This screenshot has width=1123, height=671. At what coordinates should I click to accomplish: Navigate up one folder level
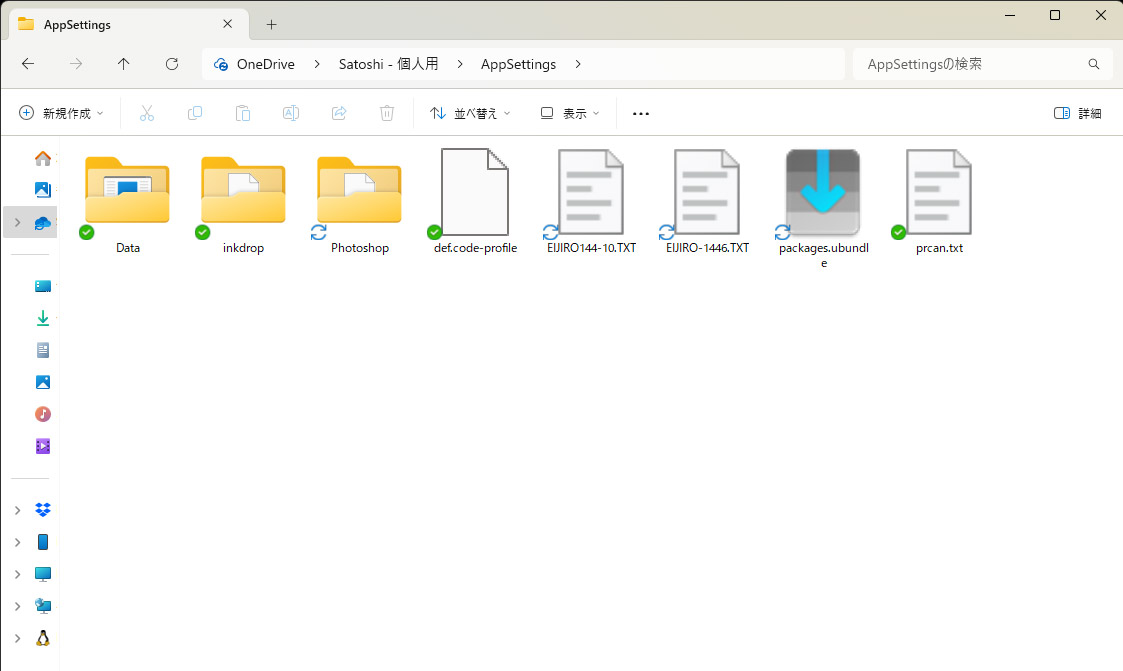click(x=123, y=64)
